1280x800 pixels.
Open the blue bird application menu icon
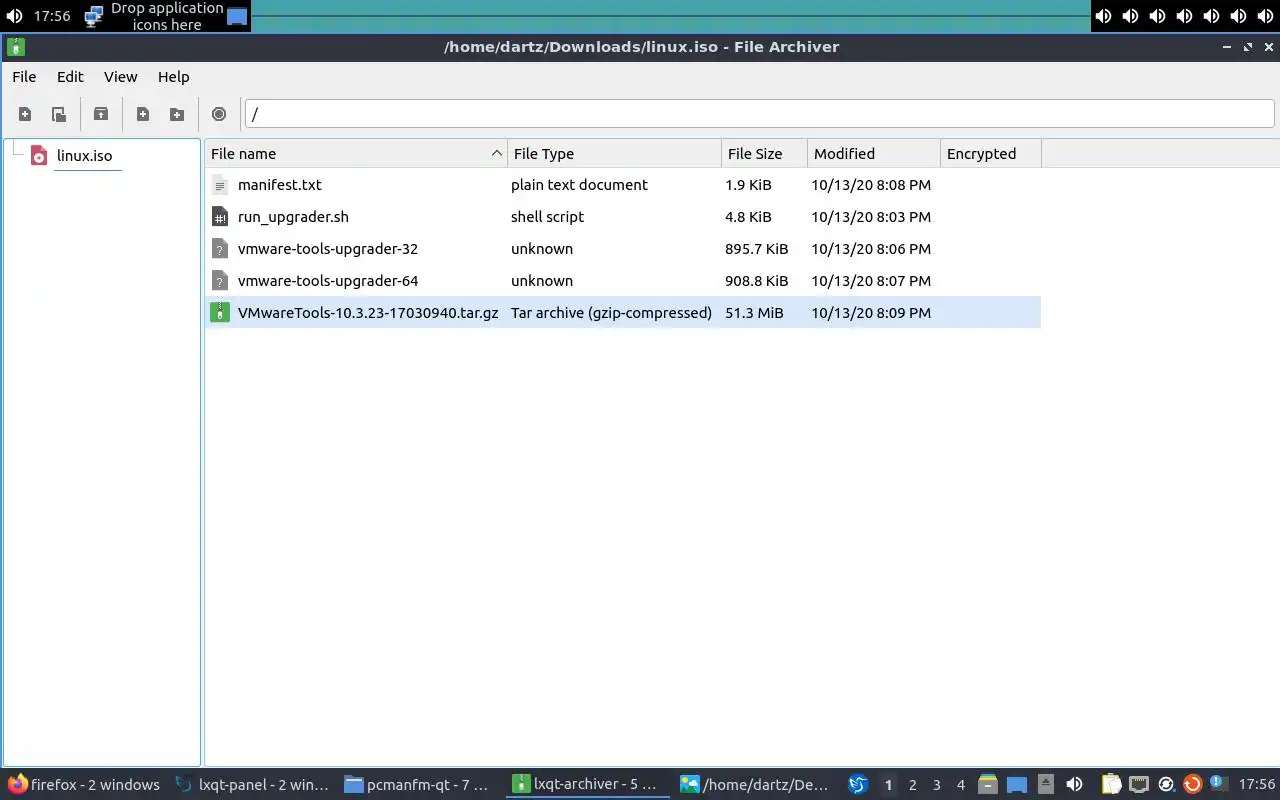pos(858,785)
